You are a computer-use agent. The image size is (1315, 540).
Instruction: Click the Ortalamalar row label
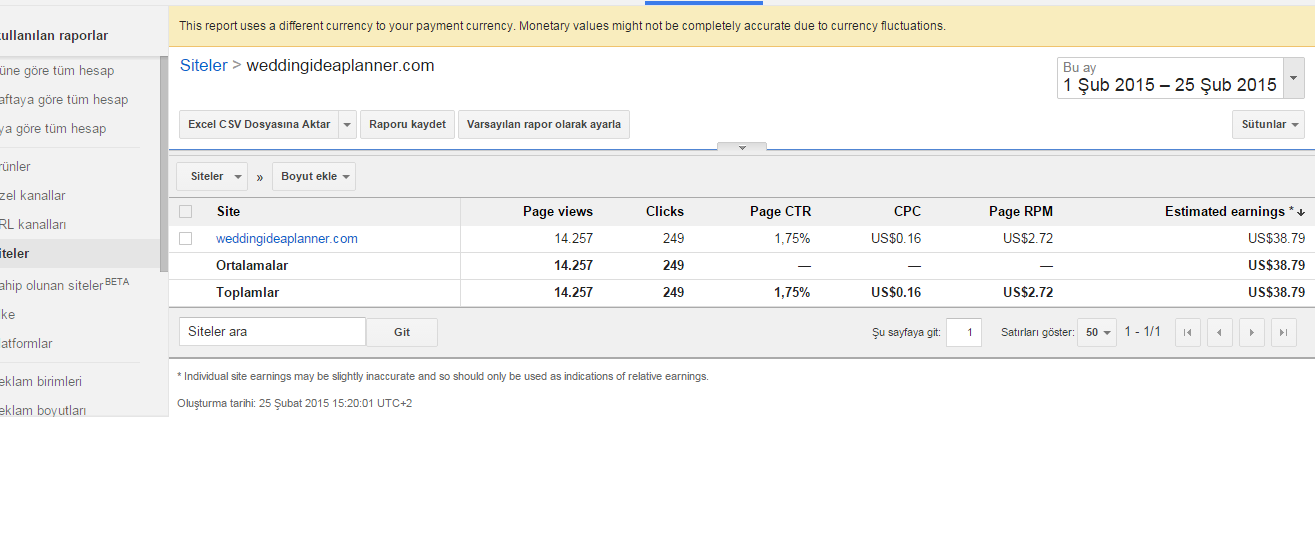[x=252, y=265]
